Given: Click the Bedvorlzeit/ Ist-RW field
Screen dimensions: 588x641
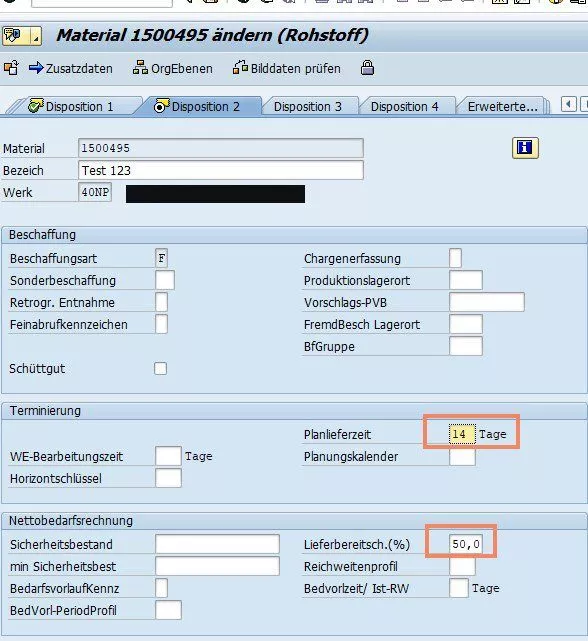Looking at the screenshot, I should (x=459, y=588).
